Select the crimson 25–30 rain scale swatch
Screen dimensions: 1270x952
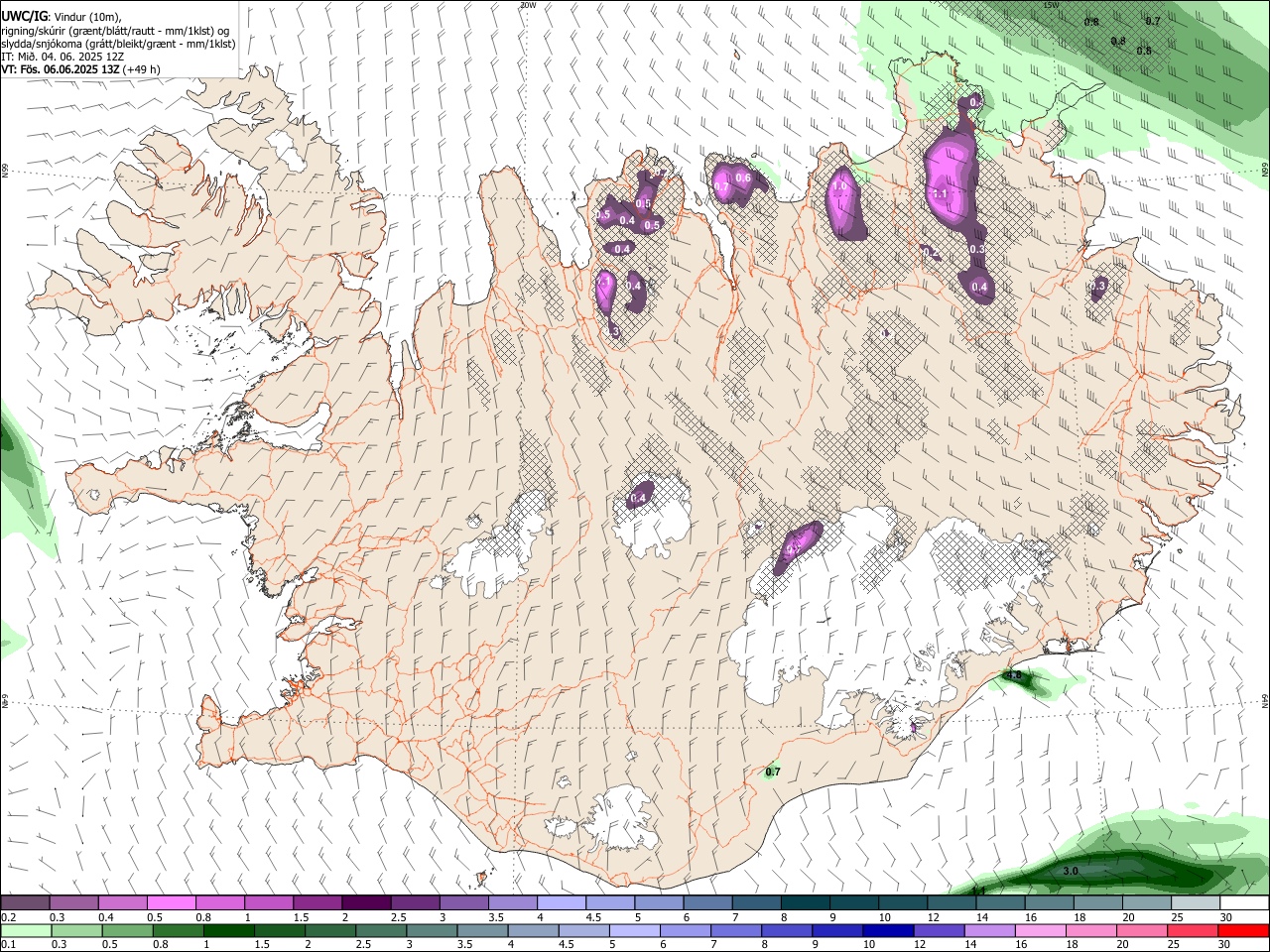coord(1193,930)
